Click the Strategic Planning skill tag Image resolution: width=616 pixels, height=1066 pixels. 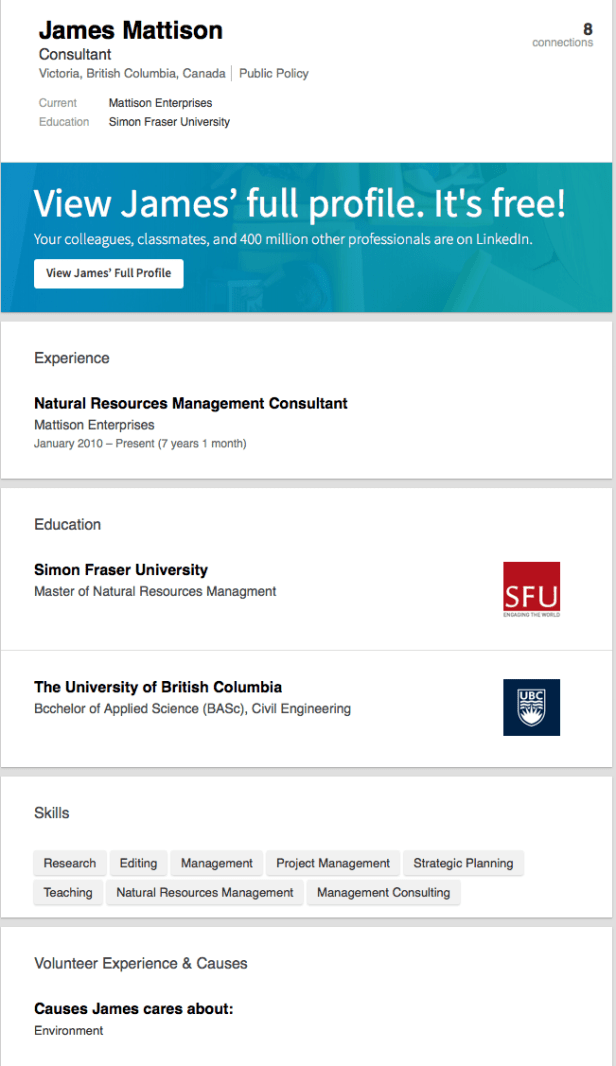click(463, 863)
